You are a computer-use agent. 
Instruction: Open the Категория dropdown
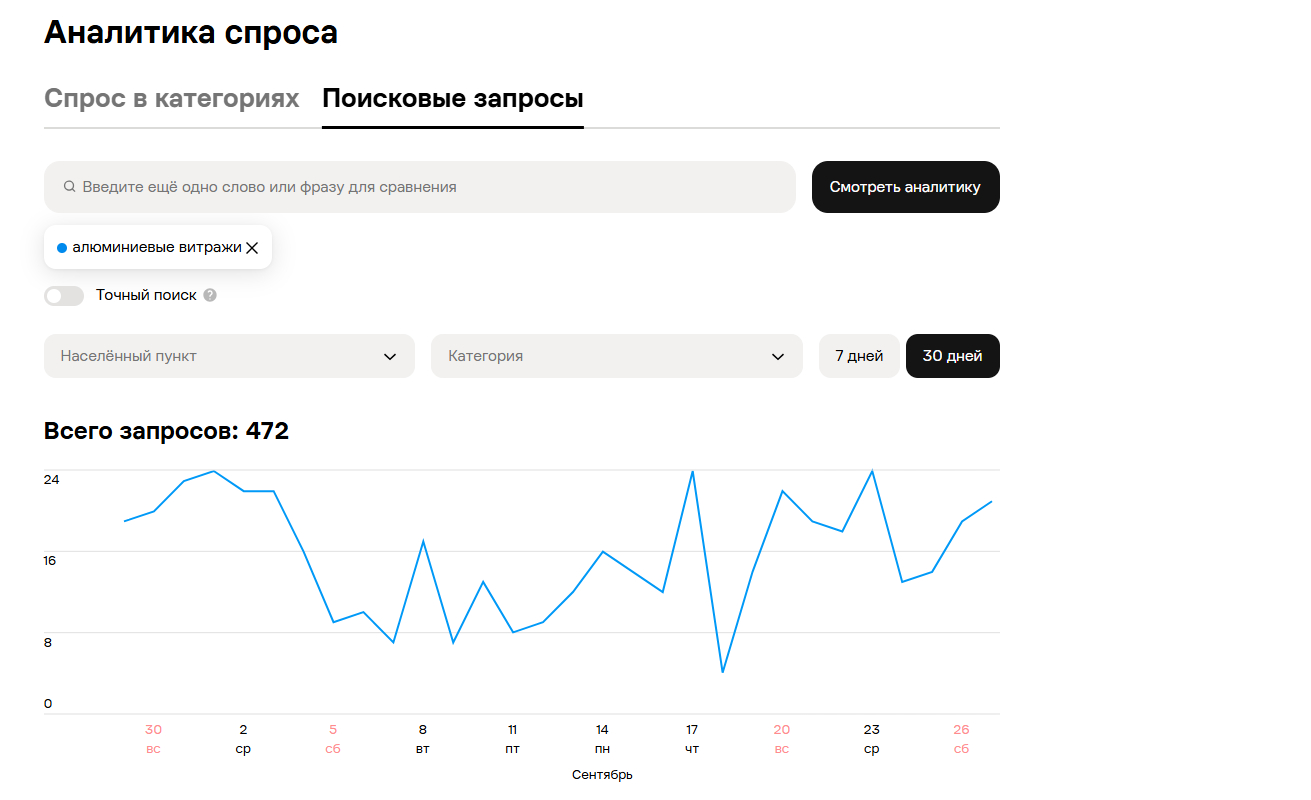(x=617, y=356)
